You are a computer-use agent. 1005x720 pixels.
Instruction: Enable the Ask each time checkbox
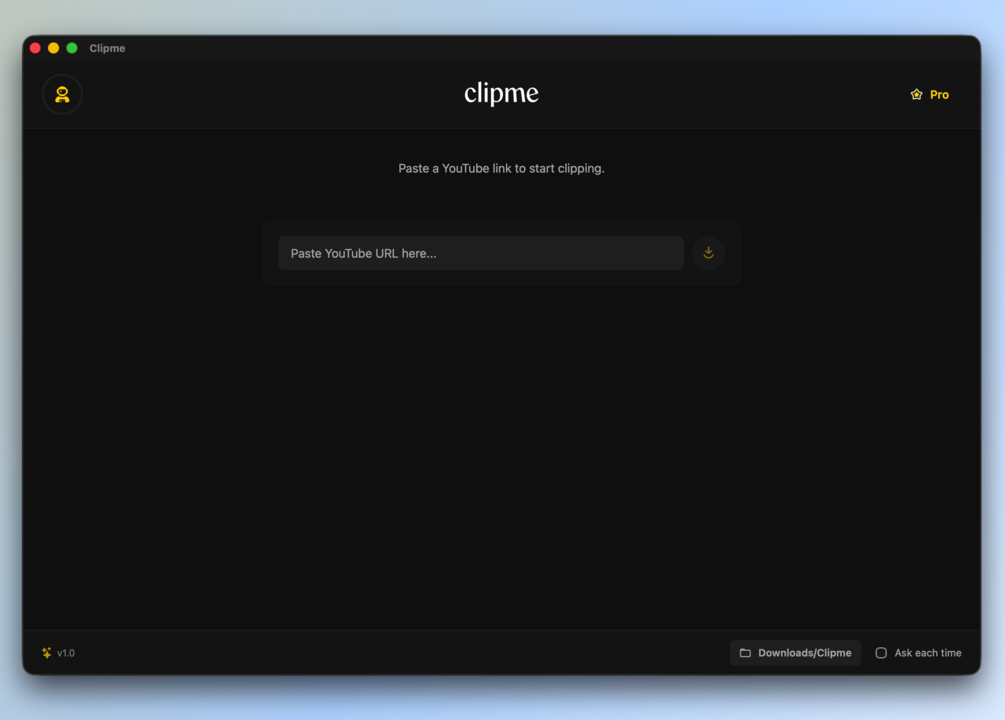coord(881,653)
